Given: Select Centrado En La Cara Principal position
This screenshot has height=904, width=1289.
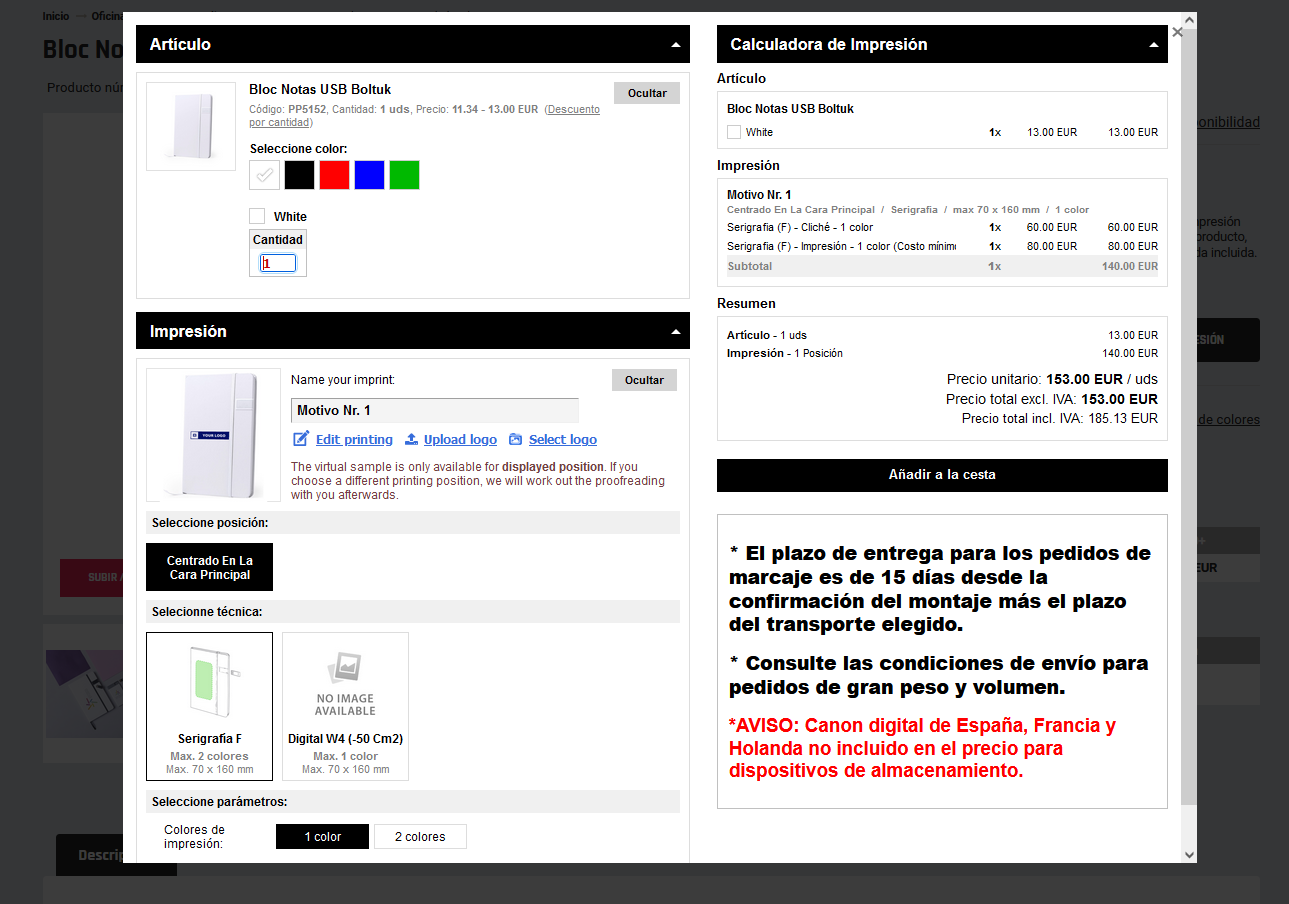Looking at the screenshot, I should [209, 568].
